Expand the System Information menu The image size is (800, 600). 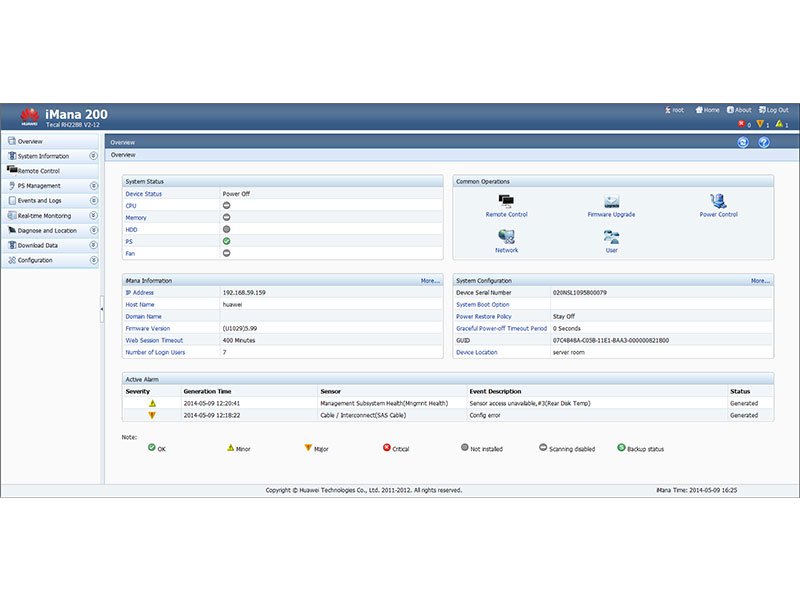(93, 156)
